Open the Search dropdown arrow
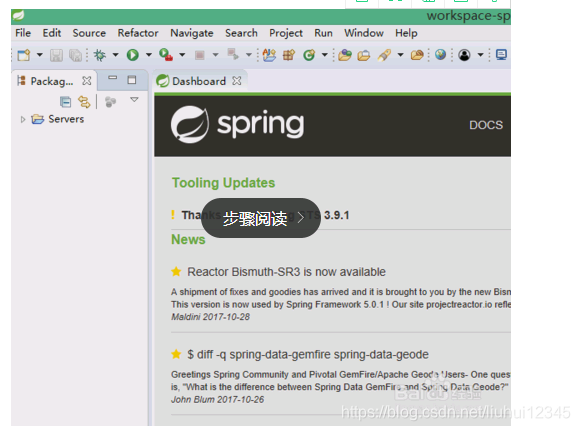This screenshot has width=580, height=431. pos(400,55)
